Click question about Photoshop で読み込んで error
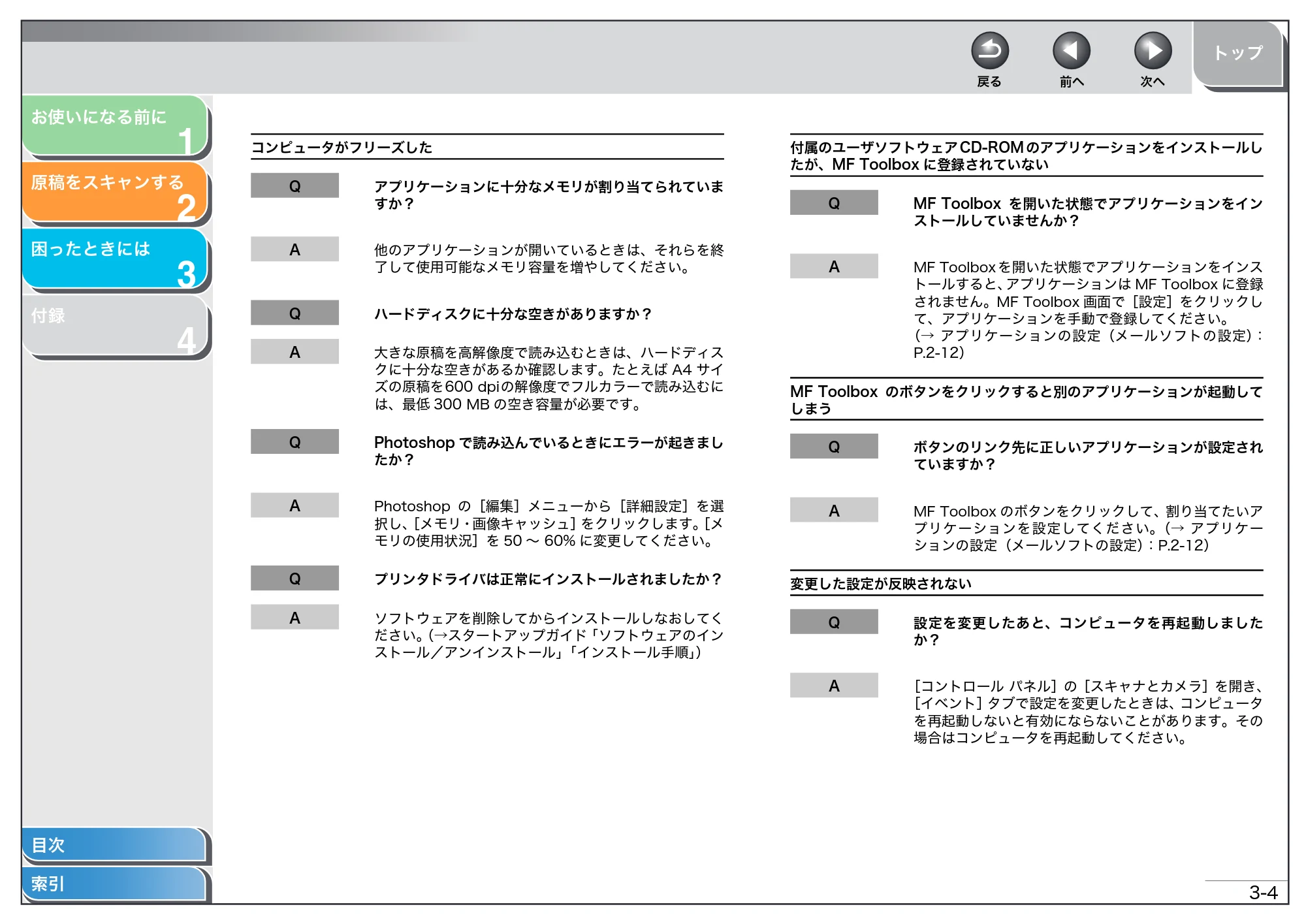This screenshot has height=924, width=1306. pos(549,451)
